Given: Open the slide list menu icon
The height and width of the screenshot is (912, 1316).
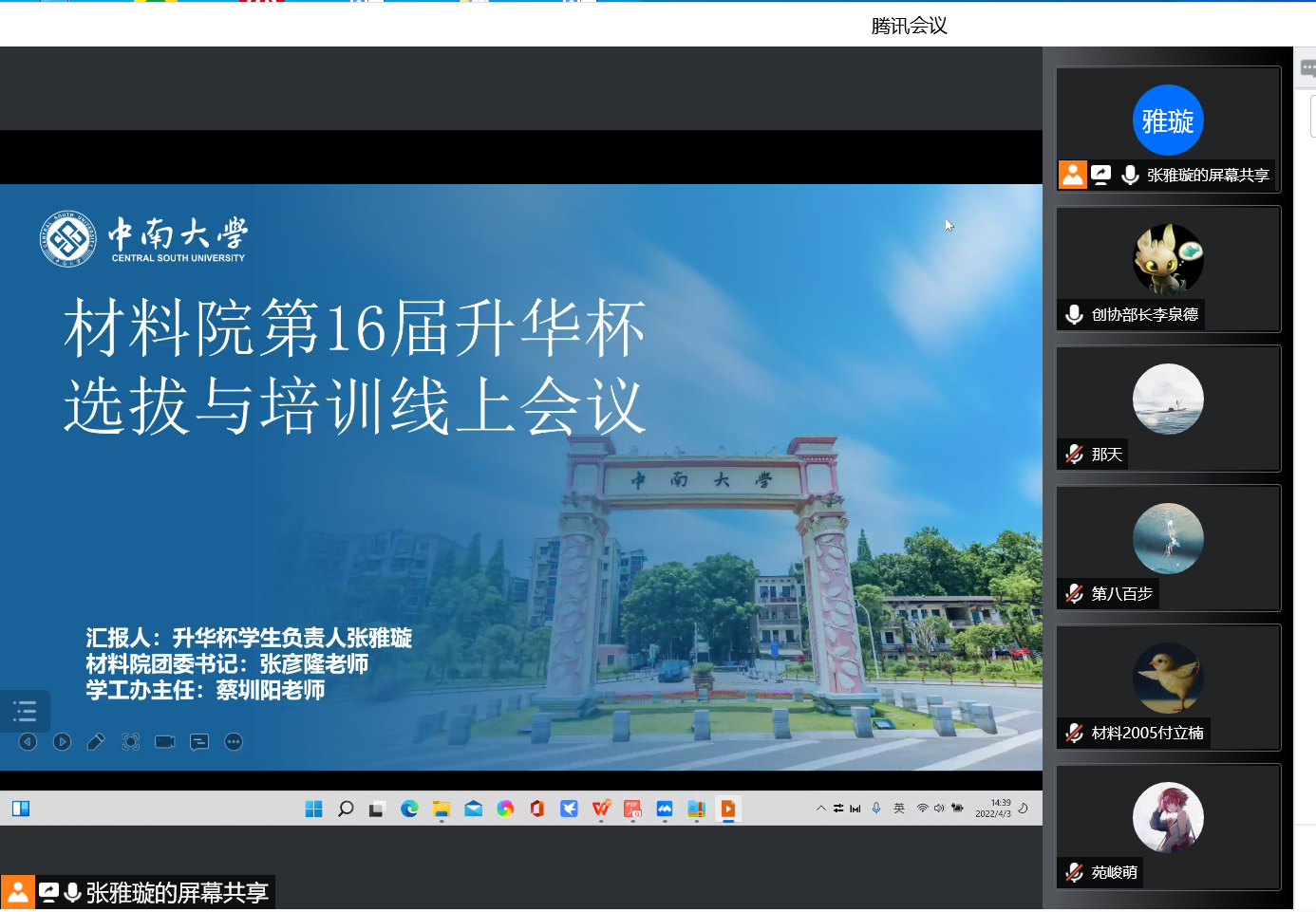Looking at the screenshot, I should click(25, 711).
